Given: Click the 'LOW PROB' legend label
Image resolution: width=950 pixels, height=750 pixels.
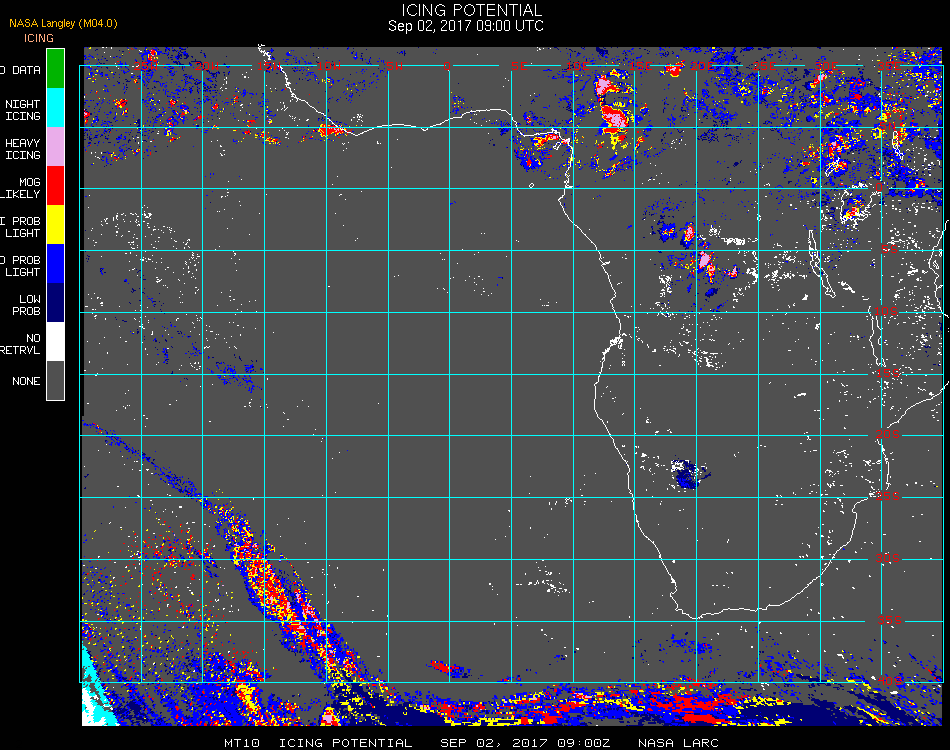Looking at the screenshot, I should (x=27, y=305).
